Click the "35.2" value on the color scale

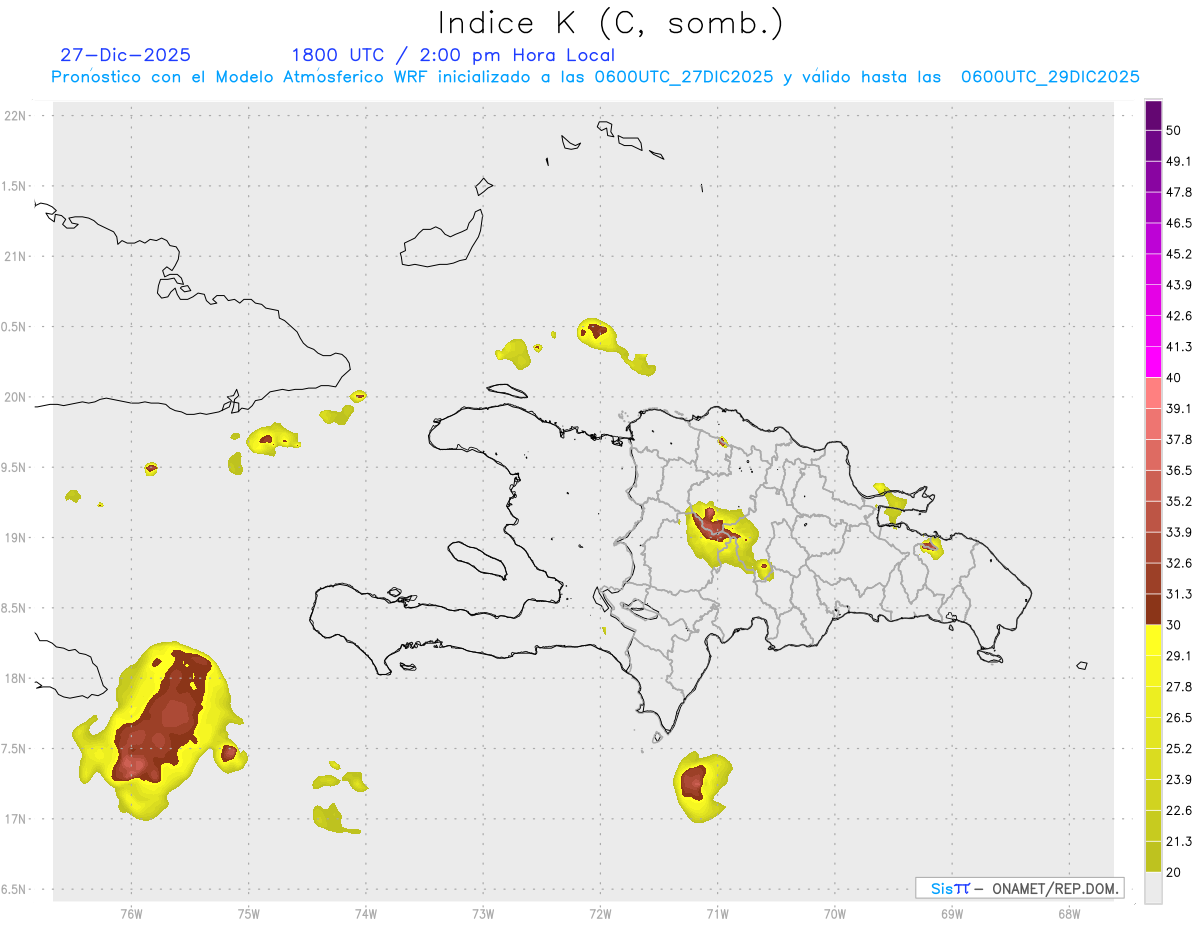tap(1179, 501)
